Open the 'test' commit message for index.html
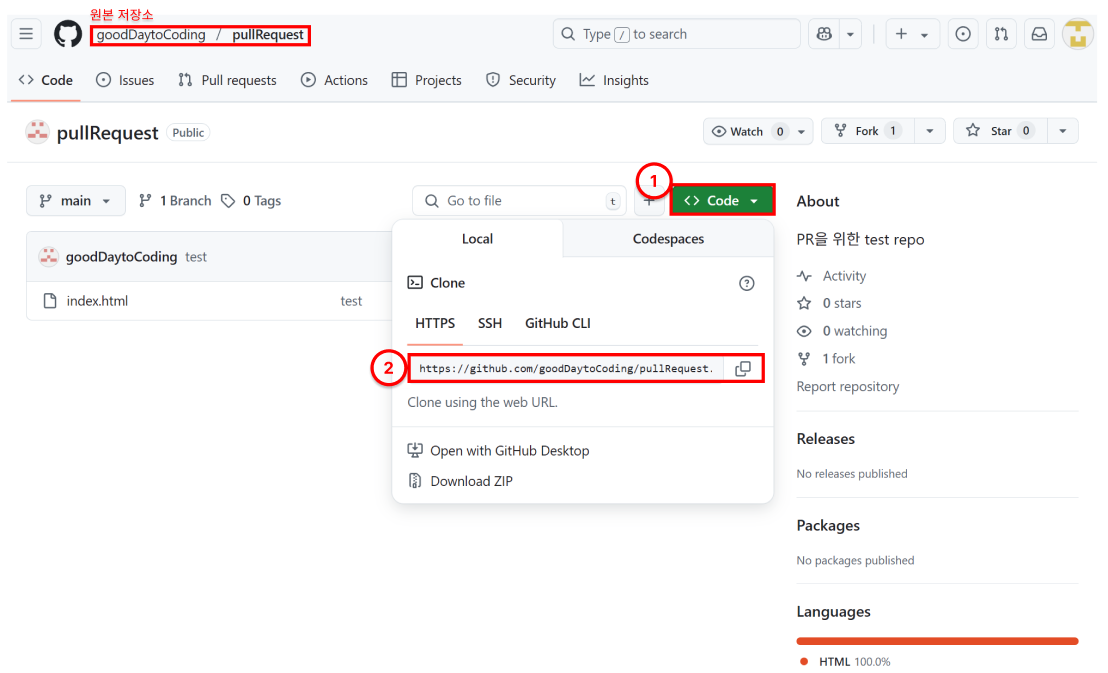The width and height of the screenshot is (1108, 673). pyautogui.click(x=351, y=301)
